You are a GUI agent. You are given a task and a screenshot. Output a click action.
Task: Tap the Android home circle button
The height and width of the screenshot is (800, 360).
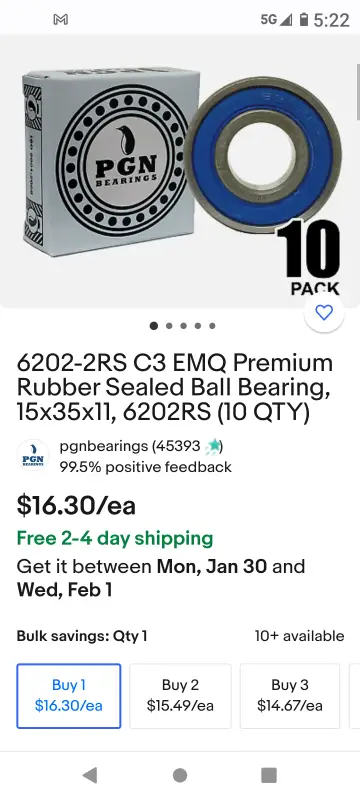click(180, 775)
